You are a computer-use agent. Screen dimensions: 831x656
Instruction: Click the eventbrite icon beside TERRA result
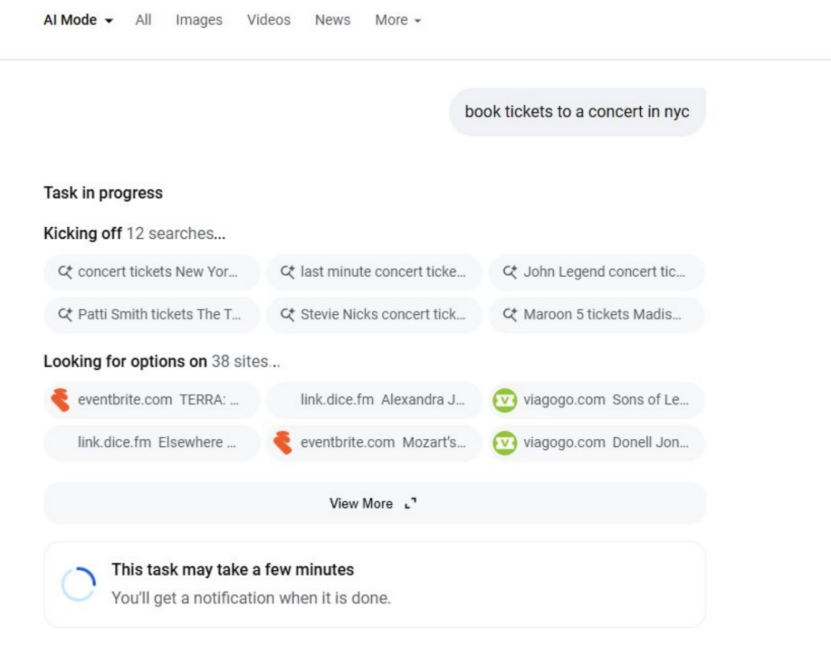coord(61,400)
